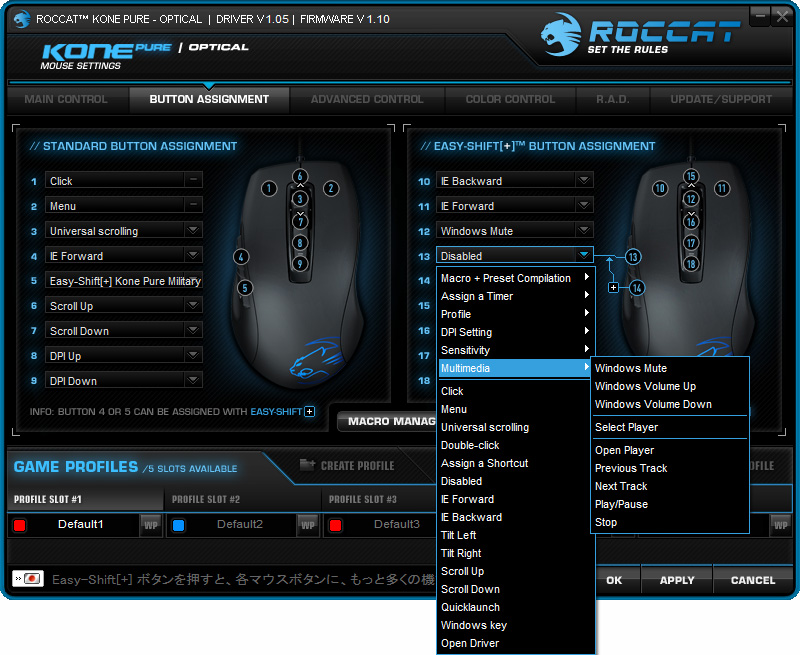Expand the Assign a Timer submenu

point(516,296)
